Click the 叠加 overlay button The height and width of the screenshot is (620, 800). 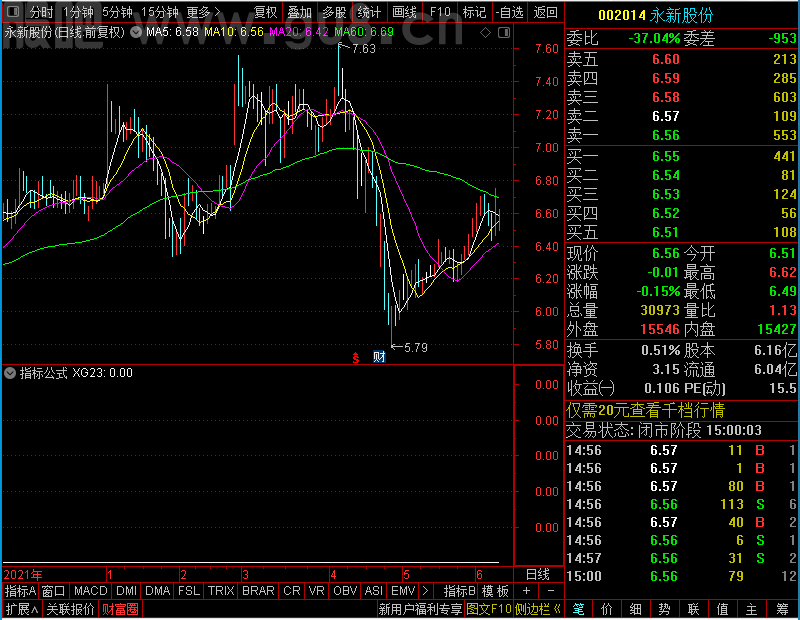[x=299, y=12]
